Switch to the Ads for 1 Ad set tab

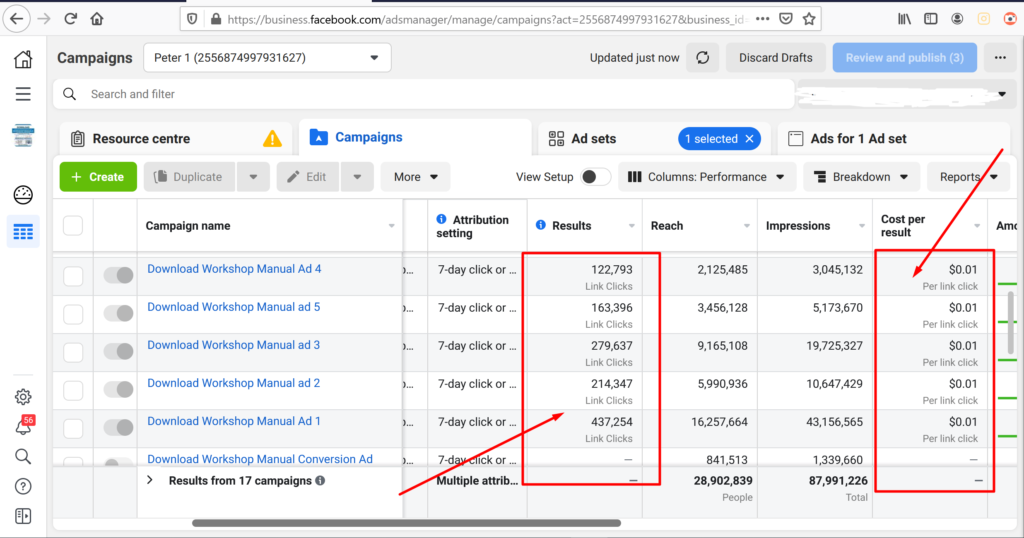click(858, 139)
